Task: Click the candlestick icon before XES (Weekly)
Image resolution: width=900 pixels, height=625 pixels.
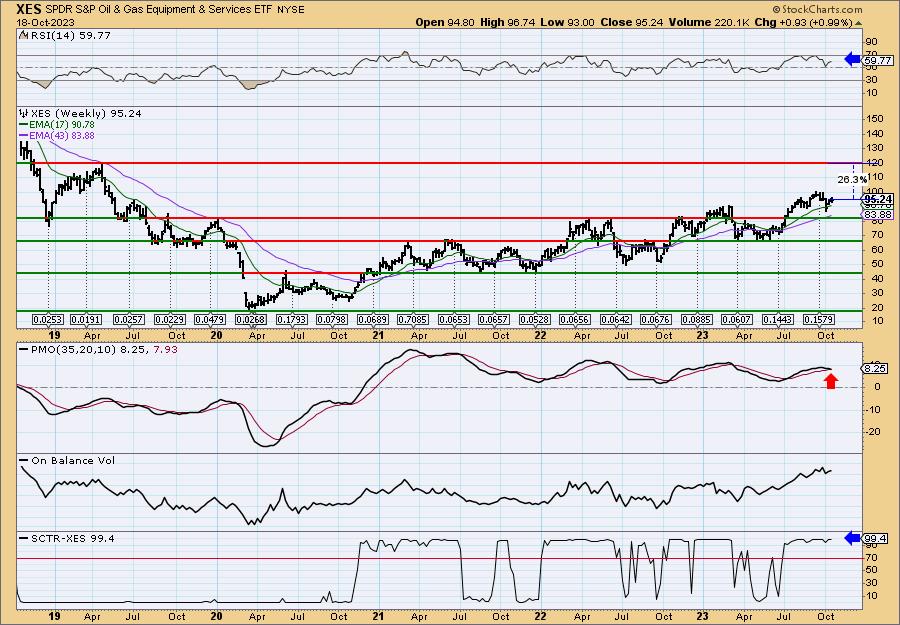Action: (x=23, y=113)
